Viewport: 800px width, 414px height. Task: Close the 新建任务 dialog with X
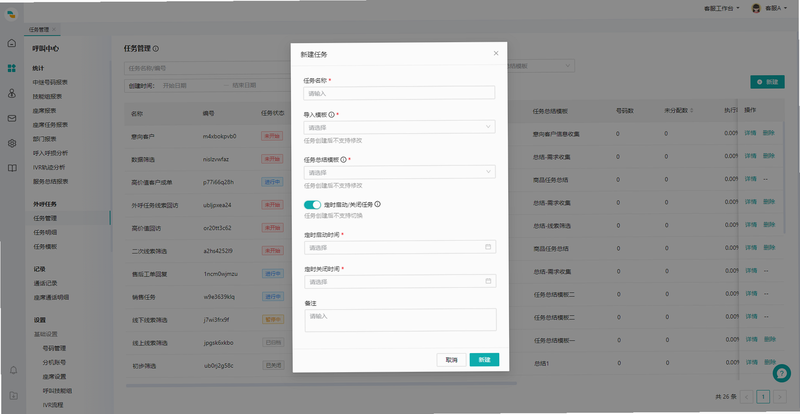tap(496, 53)
